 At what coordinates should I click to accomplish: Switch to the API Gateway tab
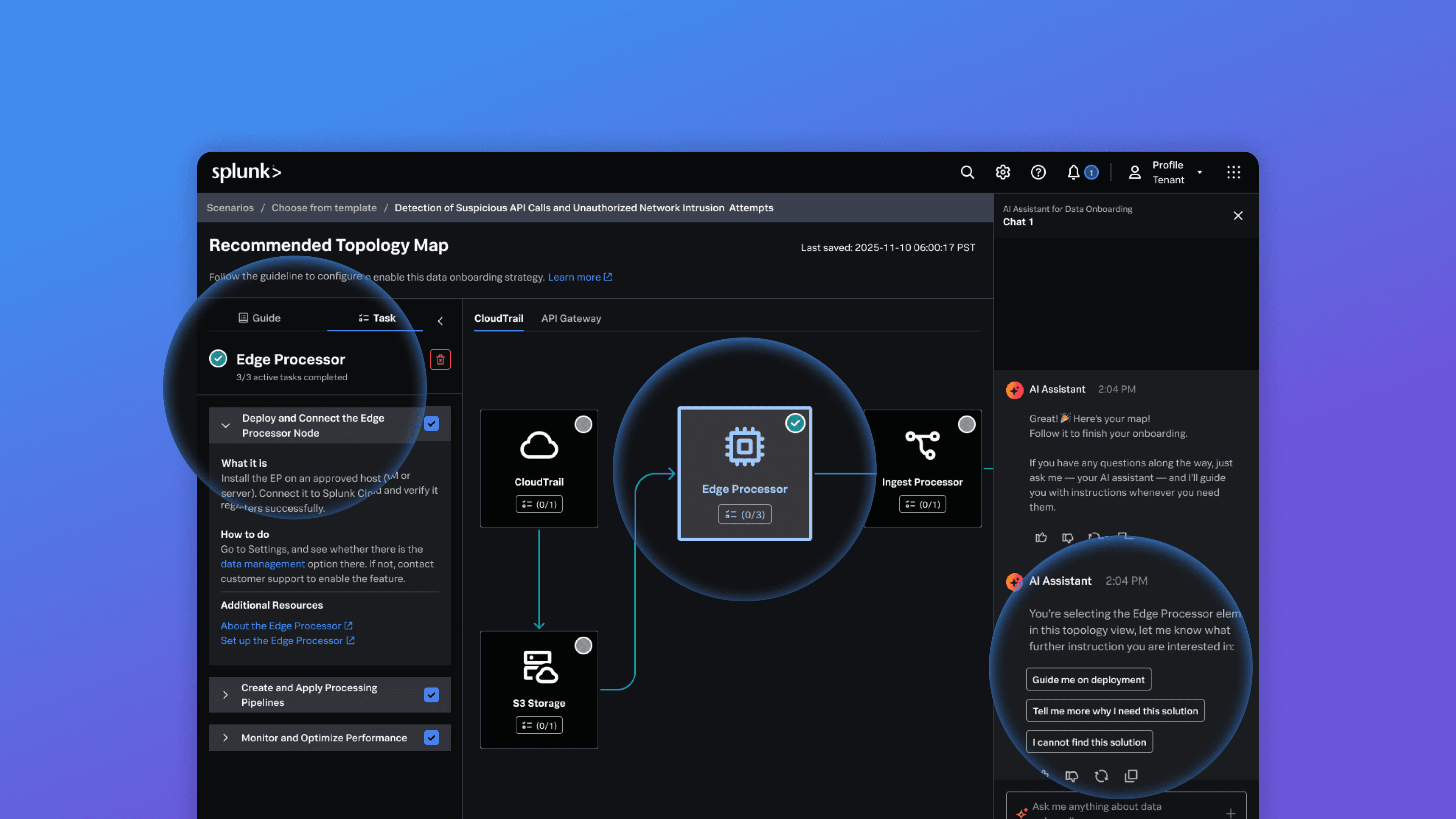571,318
